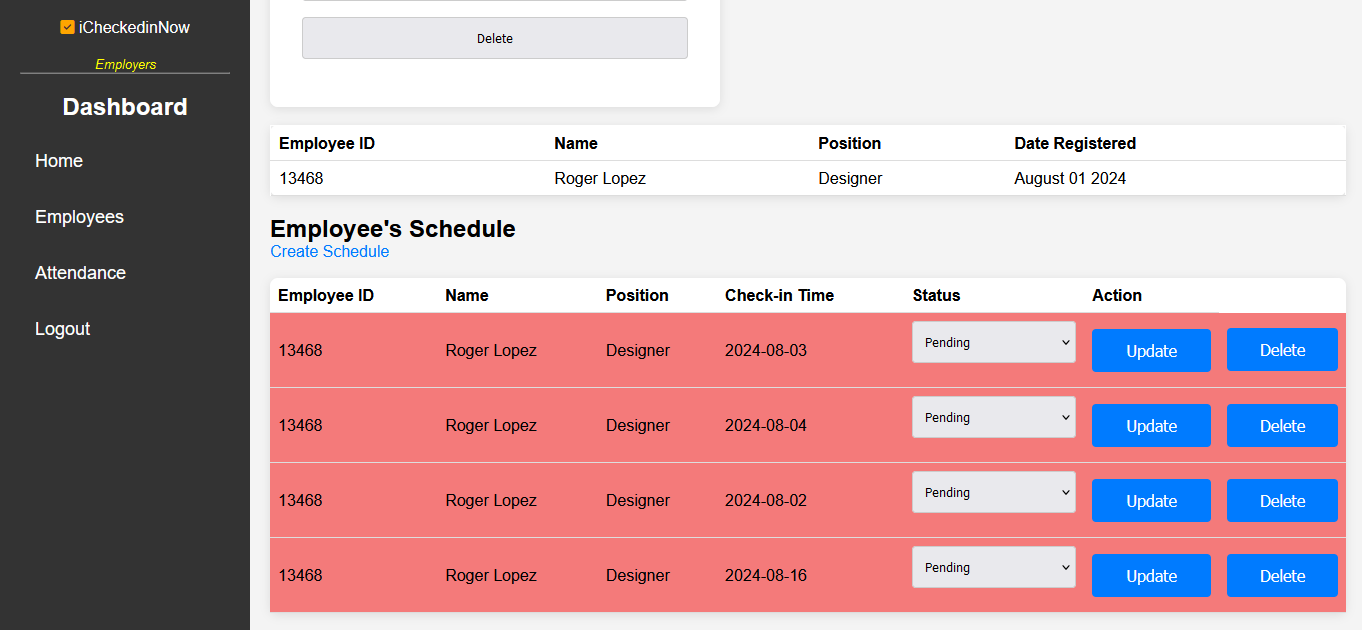The image size is (1362, 630).
Task: Select the Roger Lopez employee row
Action: (x=600, y=179)
